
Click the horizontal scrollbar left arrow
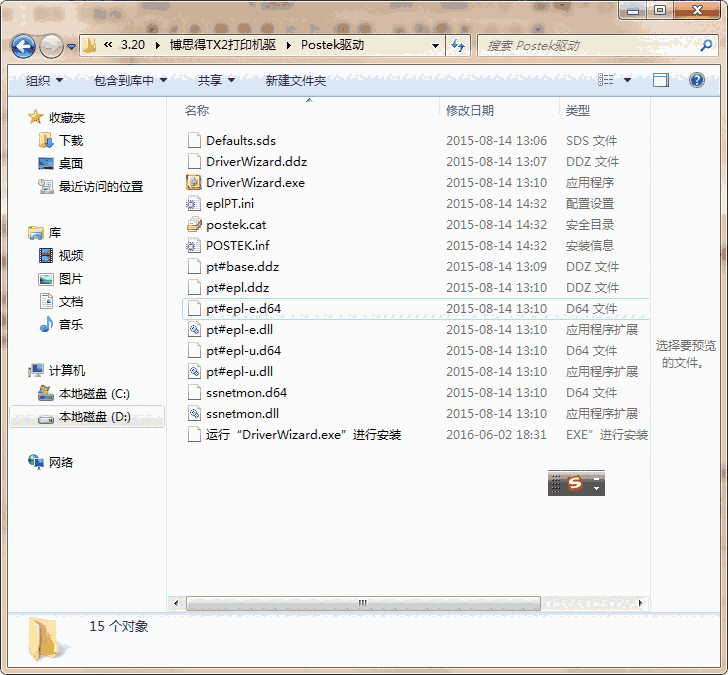[x=176, y=604]
